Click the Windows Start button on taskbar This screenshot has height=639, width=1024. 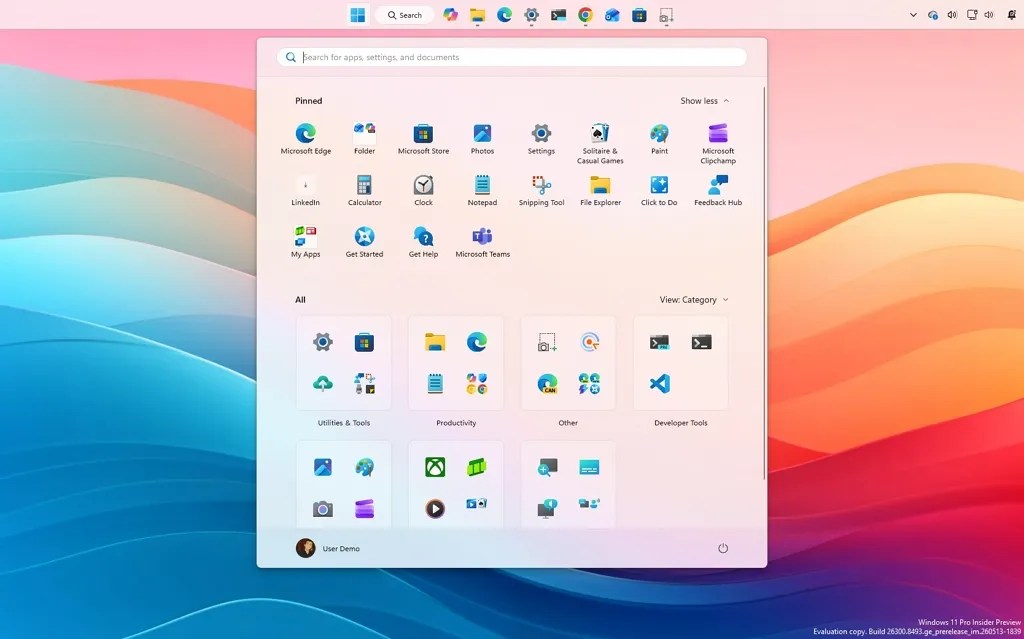coord(358,15)
